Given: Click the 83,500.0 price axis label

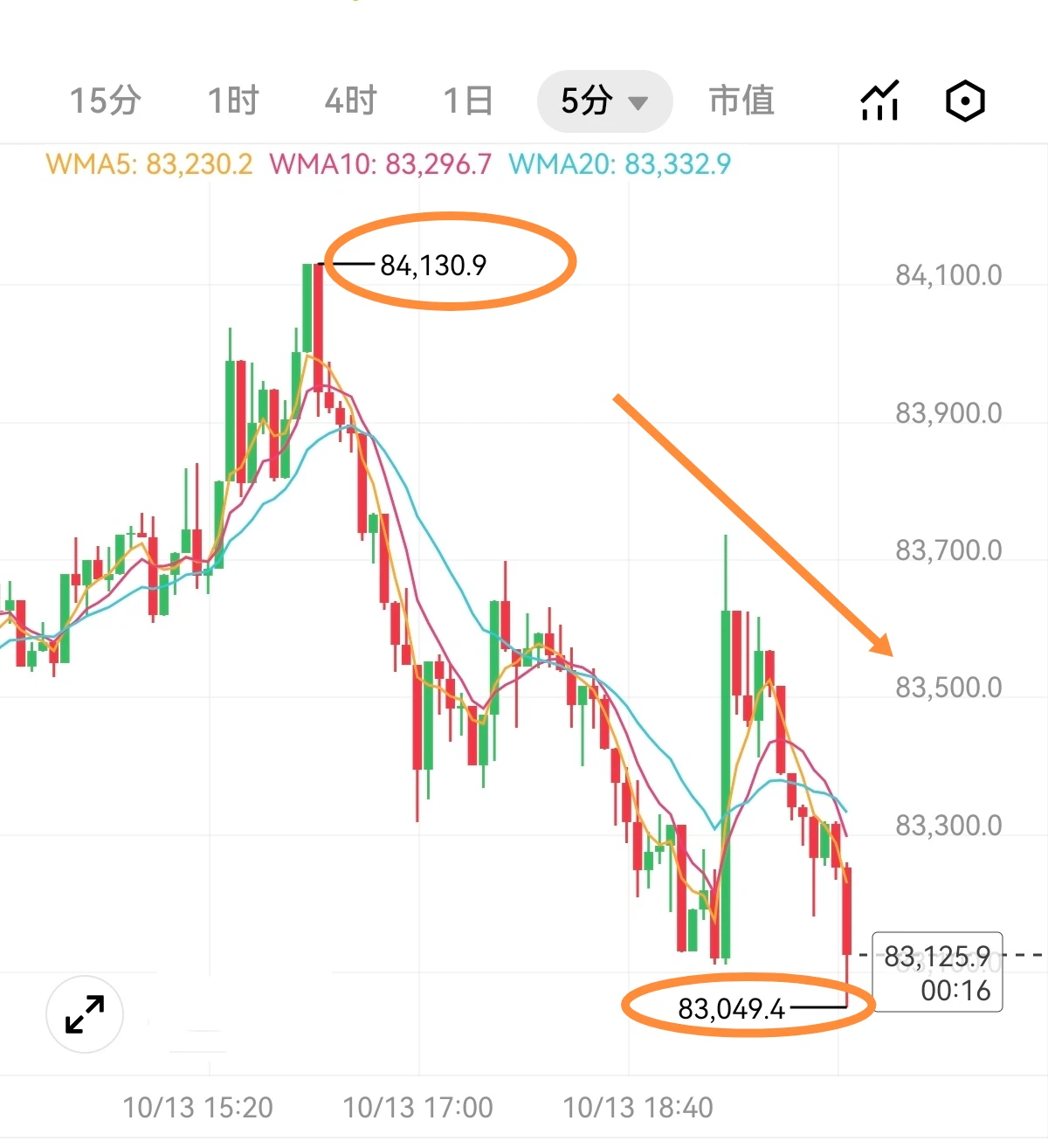Looking at the screenshot, I should pyautogui.click(x=948, y=688).
